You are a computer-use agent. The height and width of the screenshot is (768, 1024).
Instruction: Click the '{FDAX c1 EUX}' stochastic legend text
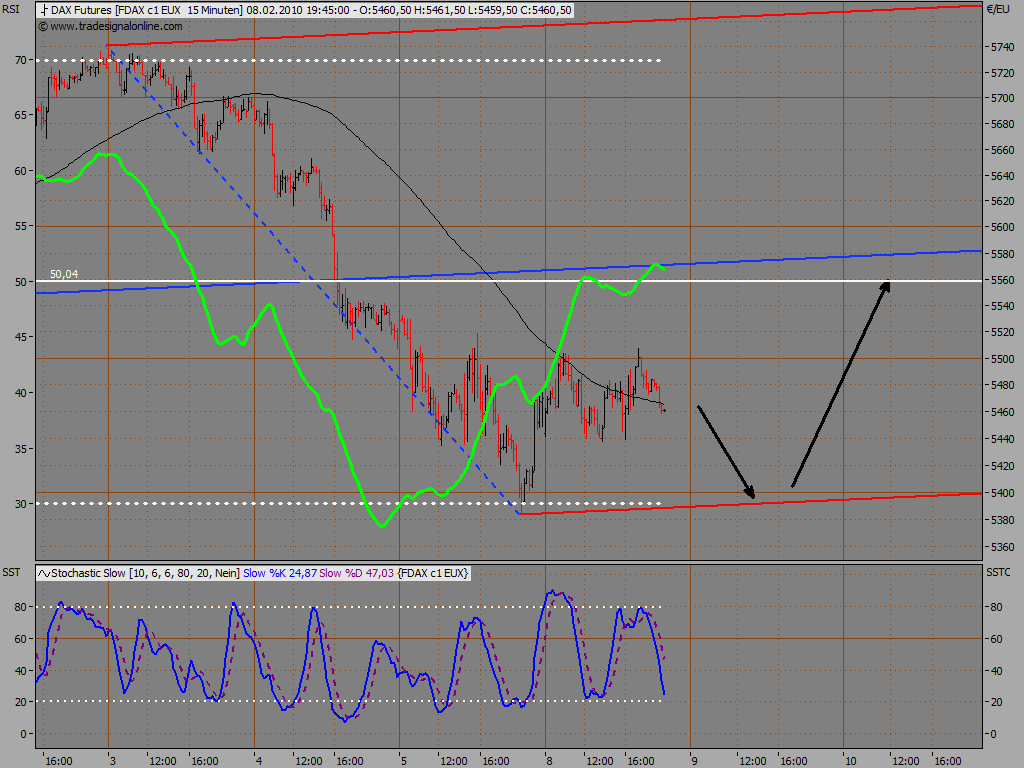pos(432,573)
